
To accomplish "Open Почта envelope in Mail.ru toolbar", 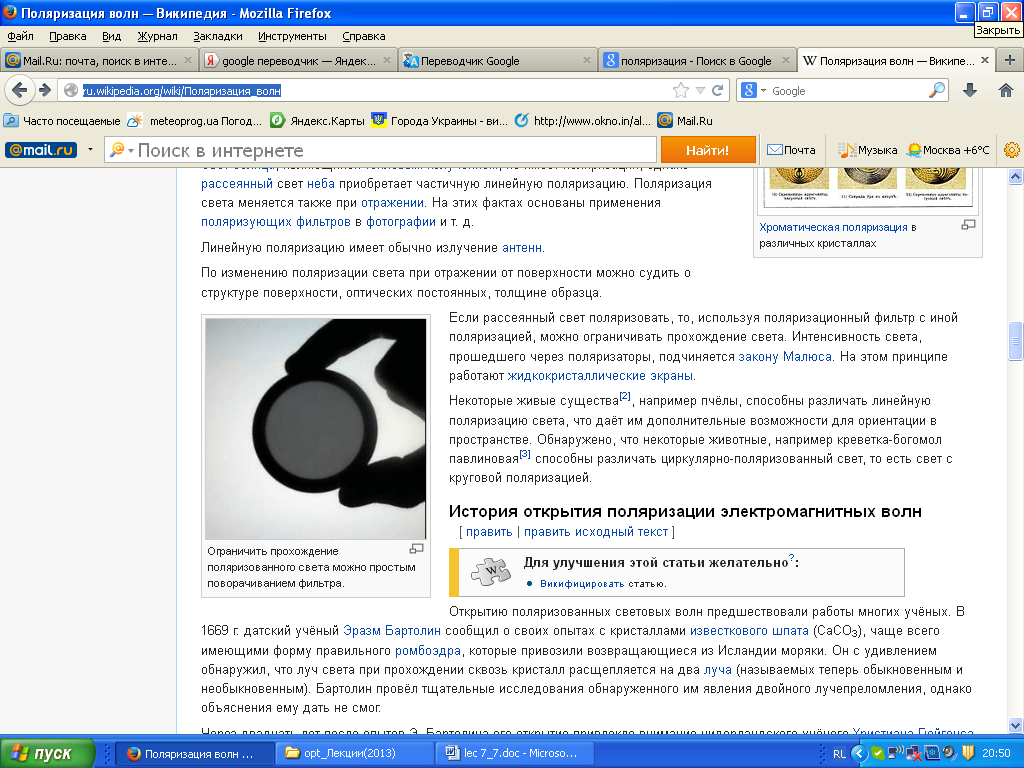I will pyautogui.click(x=791, y=150).
